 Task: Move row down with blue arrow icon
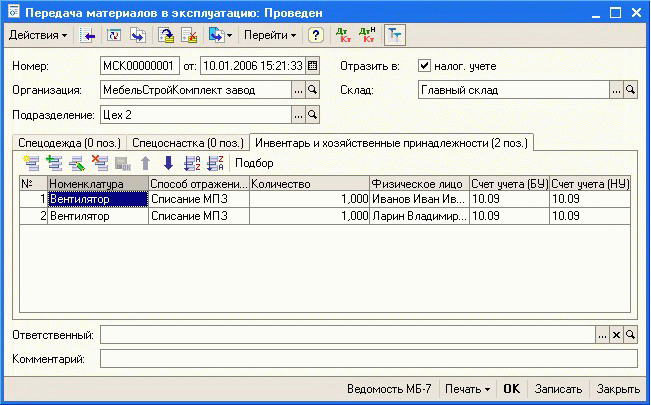(x=168, y=163)
